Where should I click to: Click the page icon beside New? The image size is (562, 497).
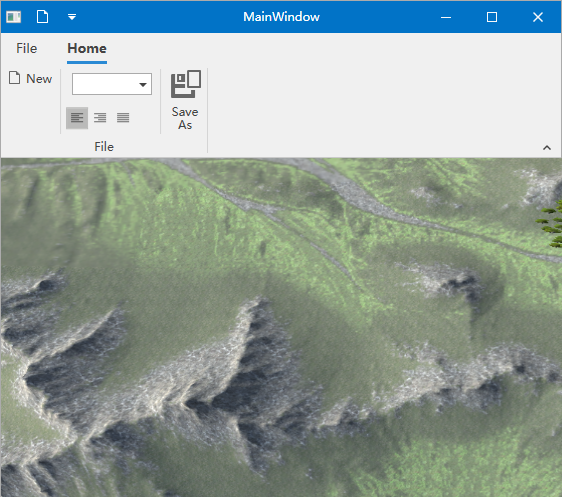pos(14,78)
